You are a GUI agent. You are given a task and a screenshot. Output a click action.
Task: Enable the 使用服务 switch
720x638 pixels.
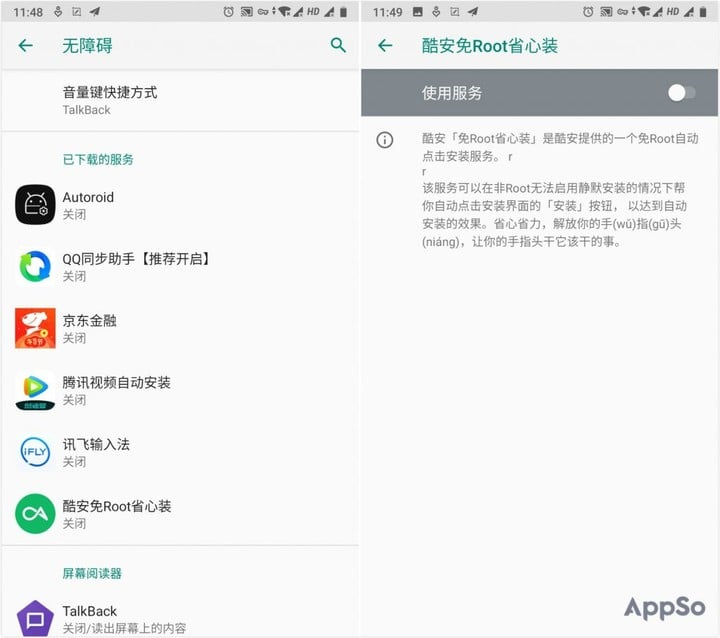681,93
